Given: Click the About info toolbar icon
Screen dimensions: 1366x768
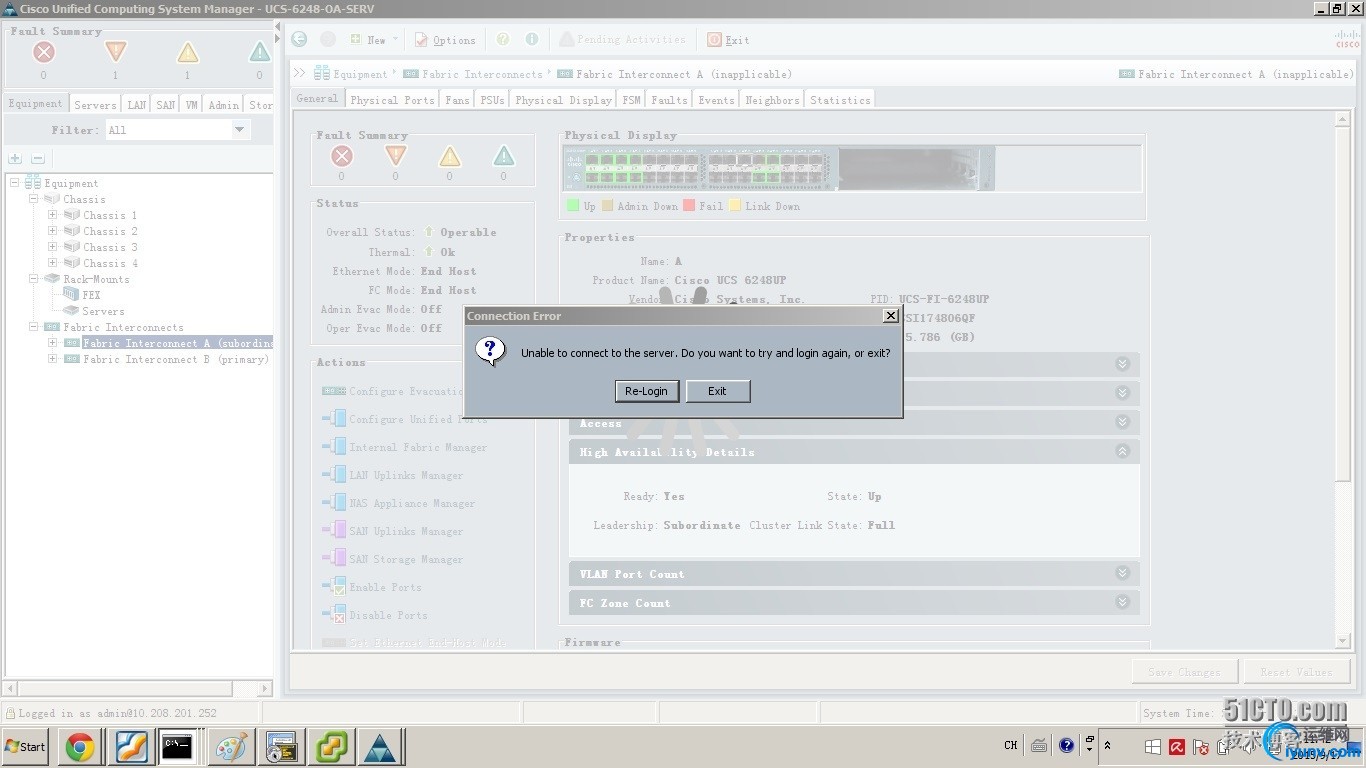Looking at the screenshot, I should coord(532,39).
